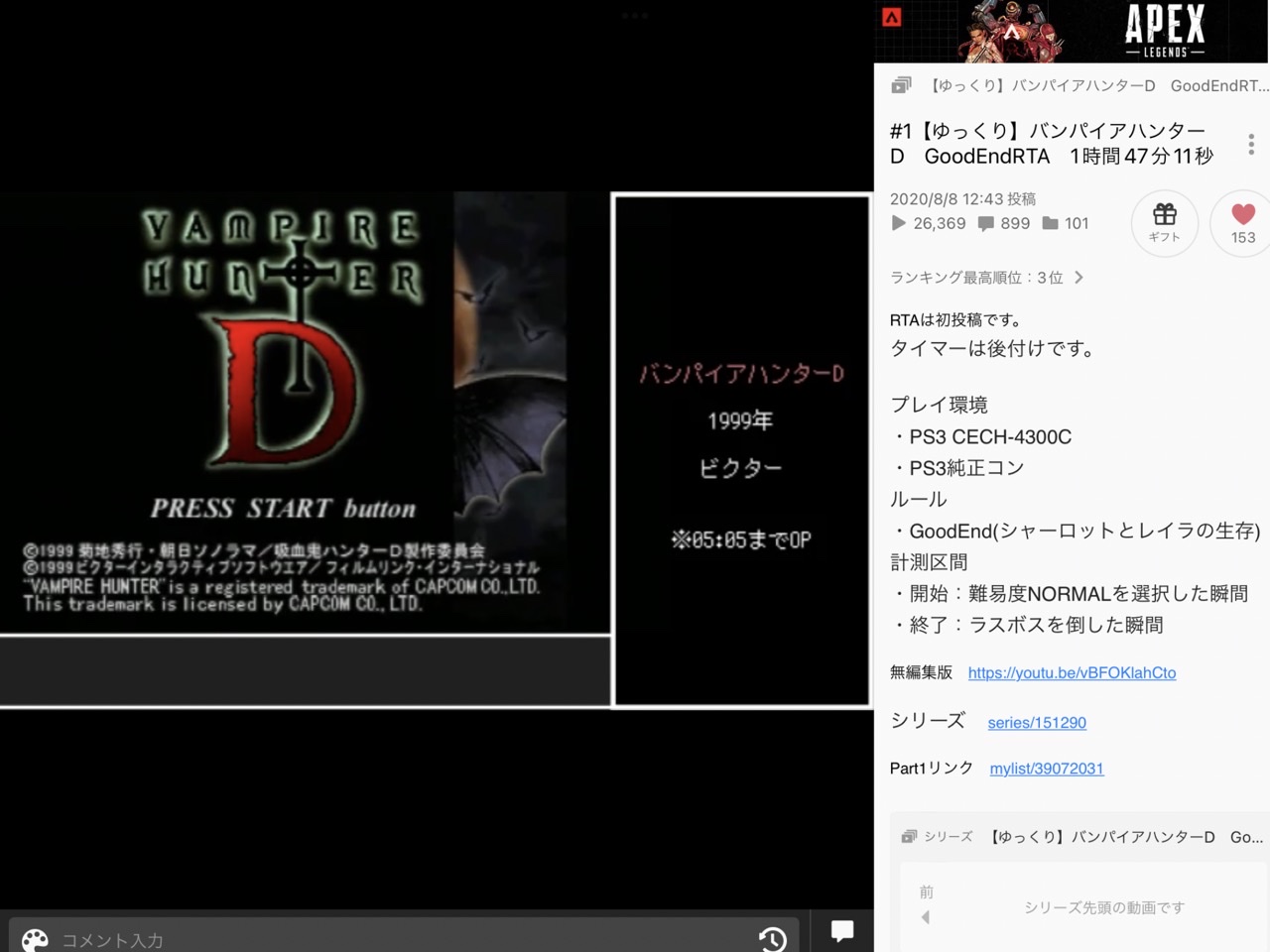
Task: Like the video with the heart icon
Action: 1243,222
